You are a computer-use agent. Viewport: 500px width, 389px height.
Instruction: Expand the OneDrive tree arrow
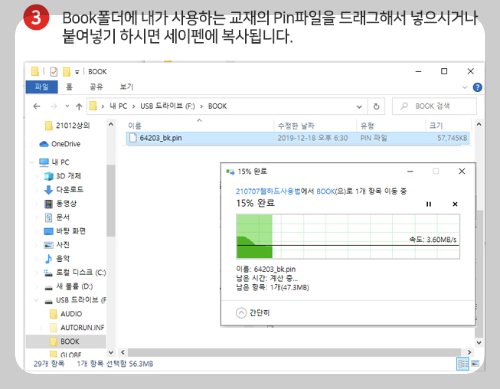(32, 144)
